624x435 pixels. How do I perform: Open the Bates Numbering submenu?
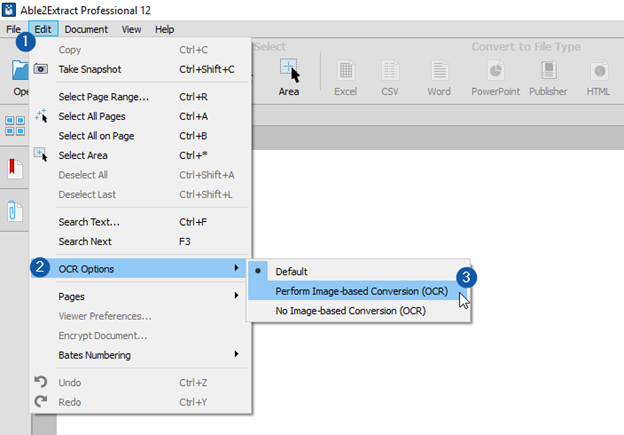140,355
